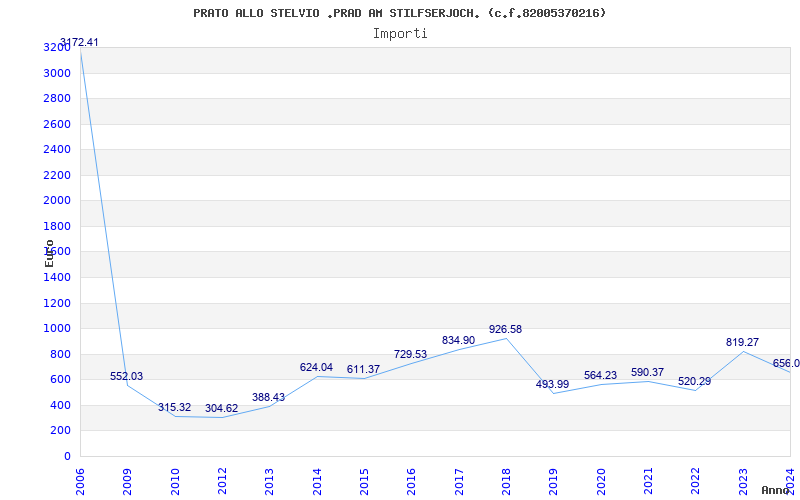Image resolution: width=800 pixels, height=500 pixels.
Task: Select the 1400 y-axis tick label
Action: click(x=57, y=278)
